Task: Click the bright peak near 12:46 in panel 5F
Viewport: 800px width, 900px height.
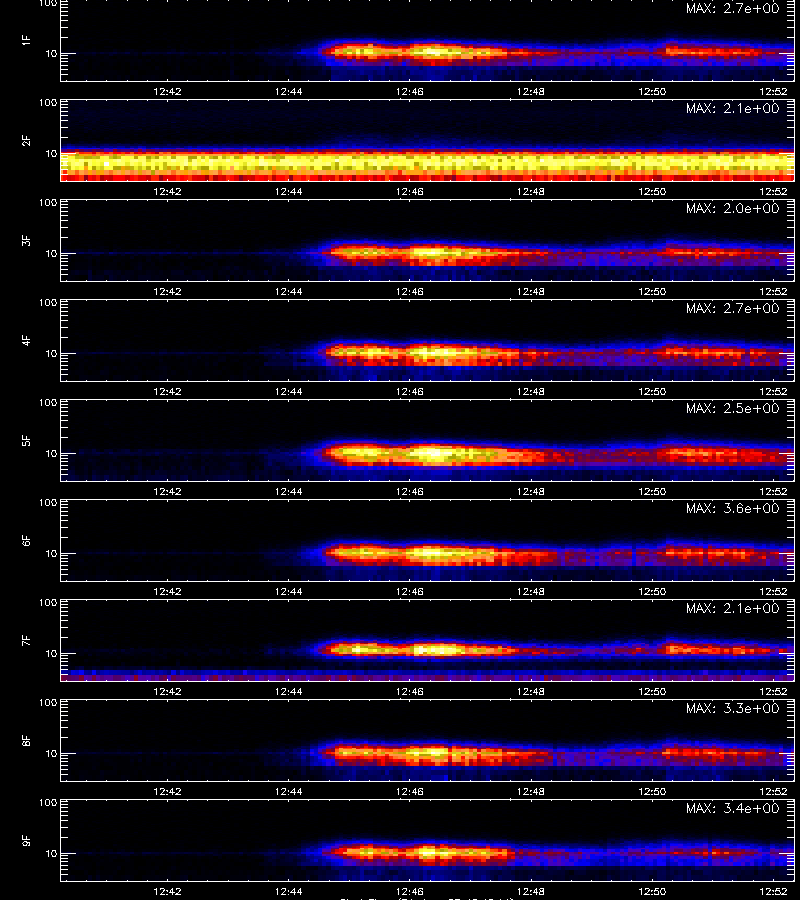Action: [433, 453]
